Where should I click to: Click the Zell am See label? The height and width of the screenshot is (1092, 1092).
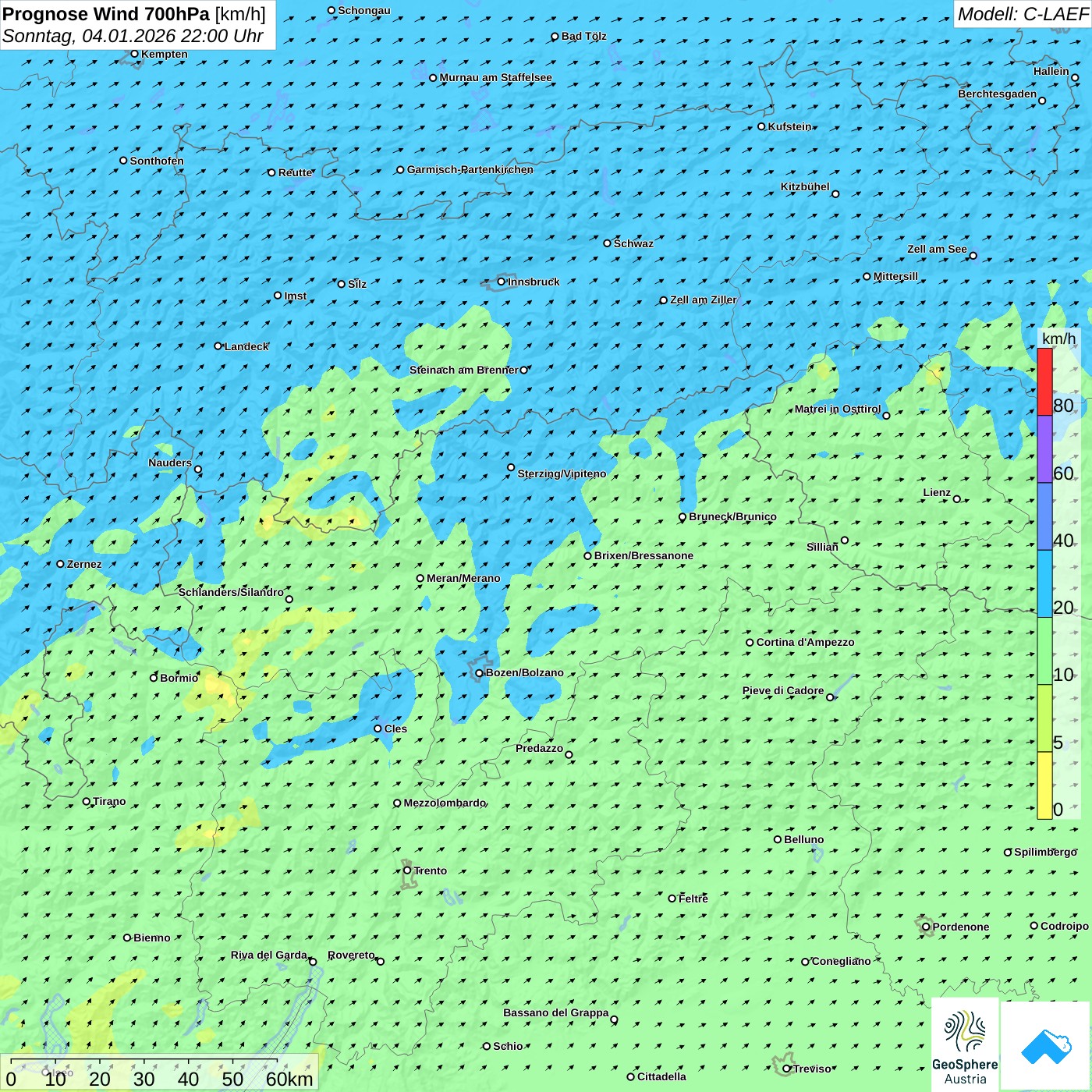pos(937,249)
